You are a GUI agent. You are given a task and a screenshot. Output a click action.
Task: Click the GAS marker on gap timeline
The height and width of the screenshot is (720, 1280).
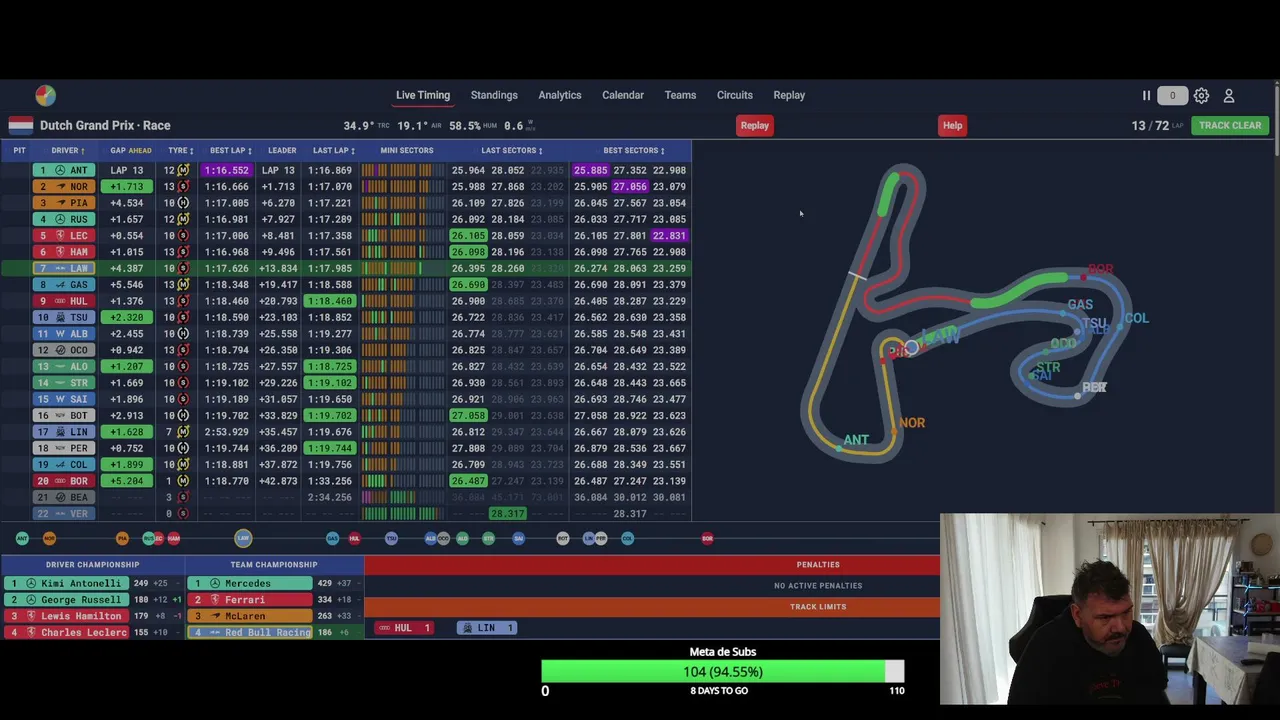(x=332, y=539)
